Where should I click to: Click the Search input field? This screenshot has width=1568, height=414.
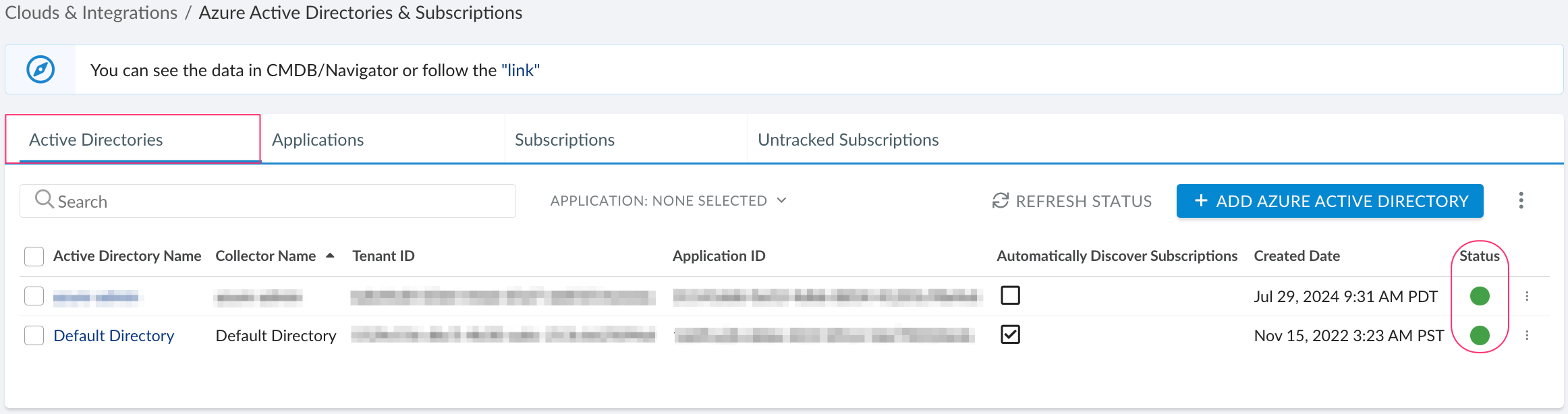(283, 202)
